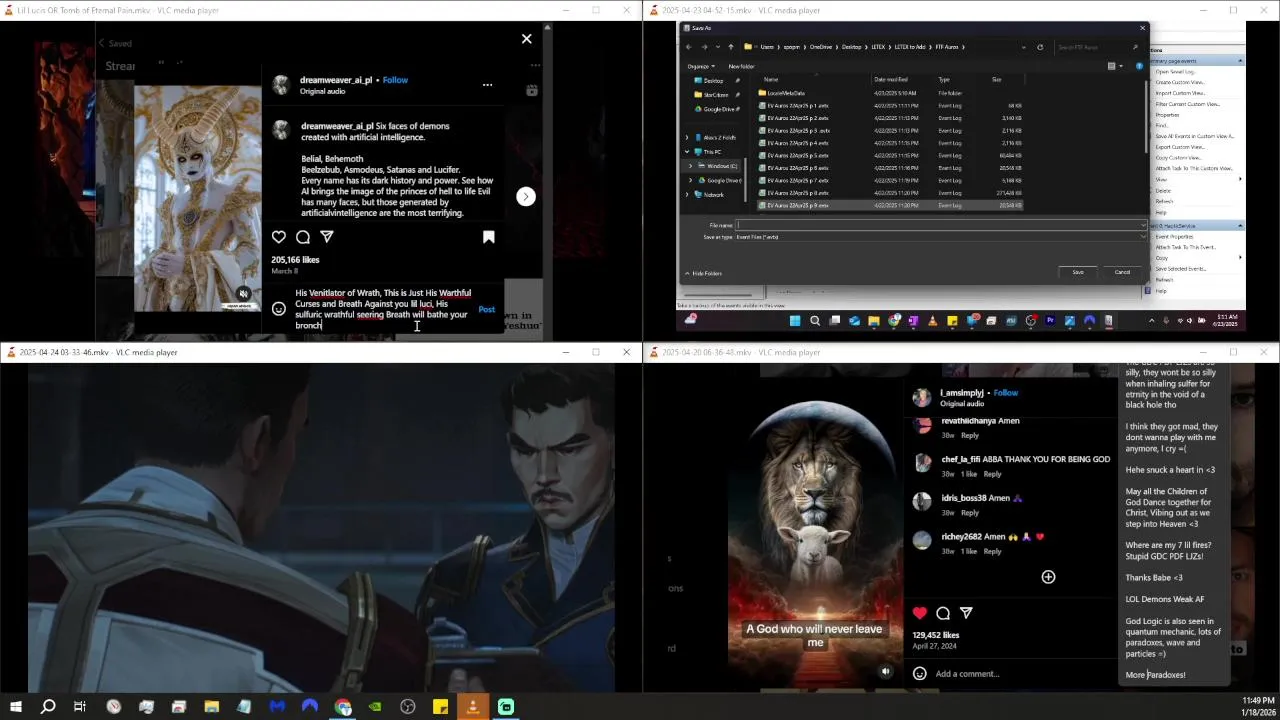This screenshot has height=720, width=1280.
Task: Reply to richey2682's comment
Action: (992, 551)
